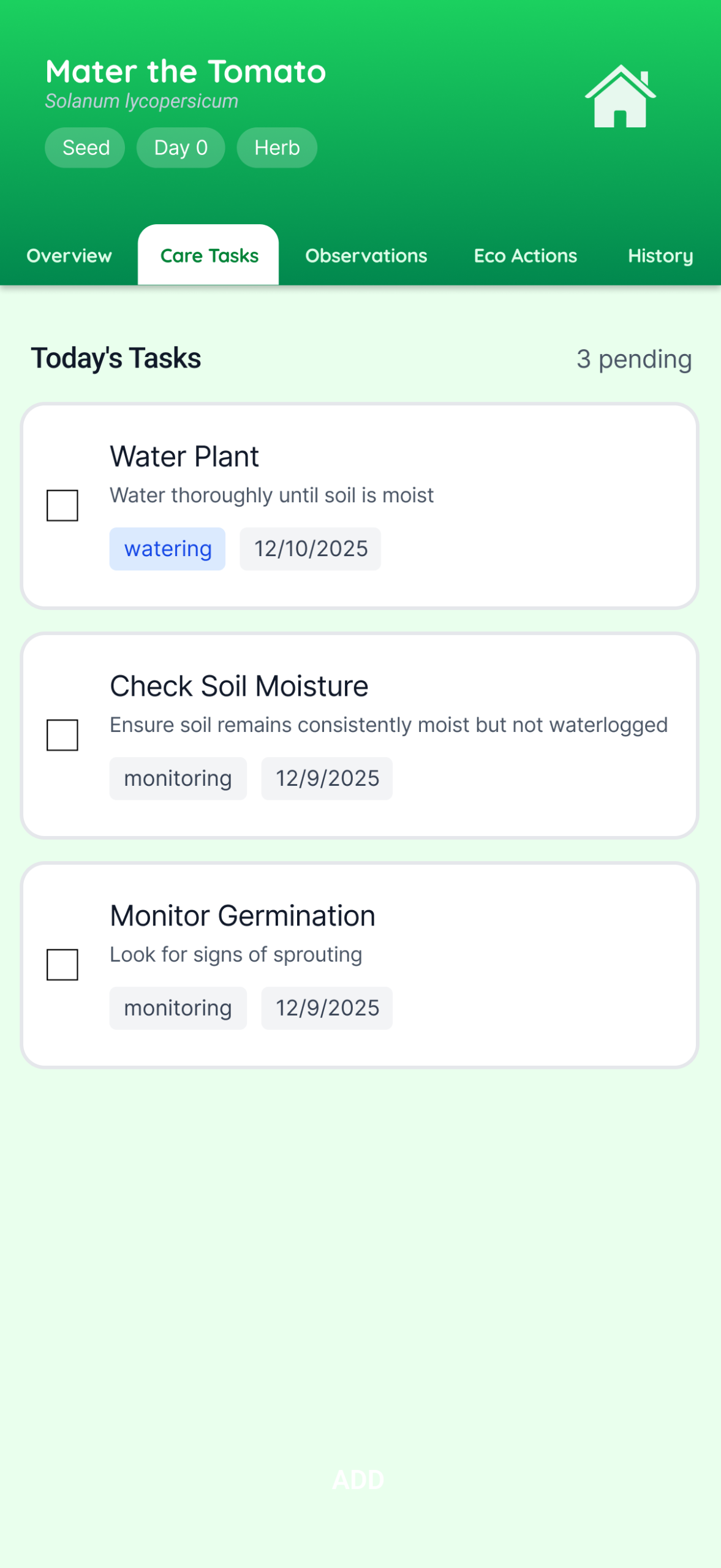Click monitoring tag under Monitor Germination
The width and height of the screenshot is (721, 1568).
click(178, 1008)
